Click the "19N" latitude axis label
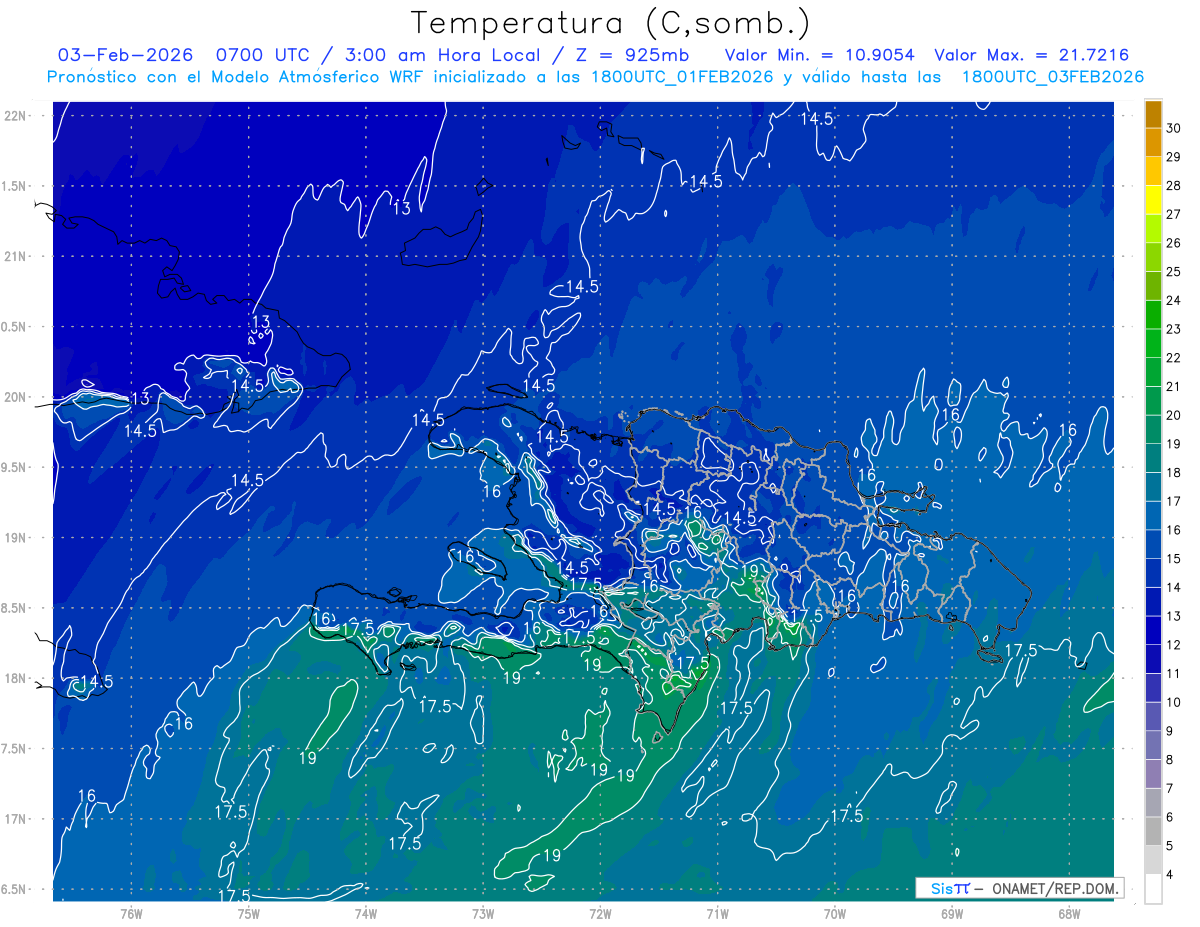 pos(16,538)
